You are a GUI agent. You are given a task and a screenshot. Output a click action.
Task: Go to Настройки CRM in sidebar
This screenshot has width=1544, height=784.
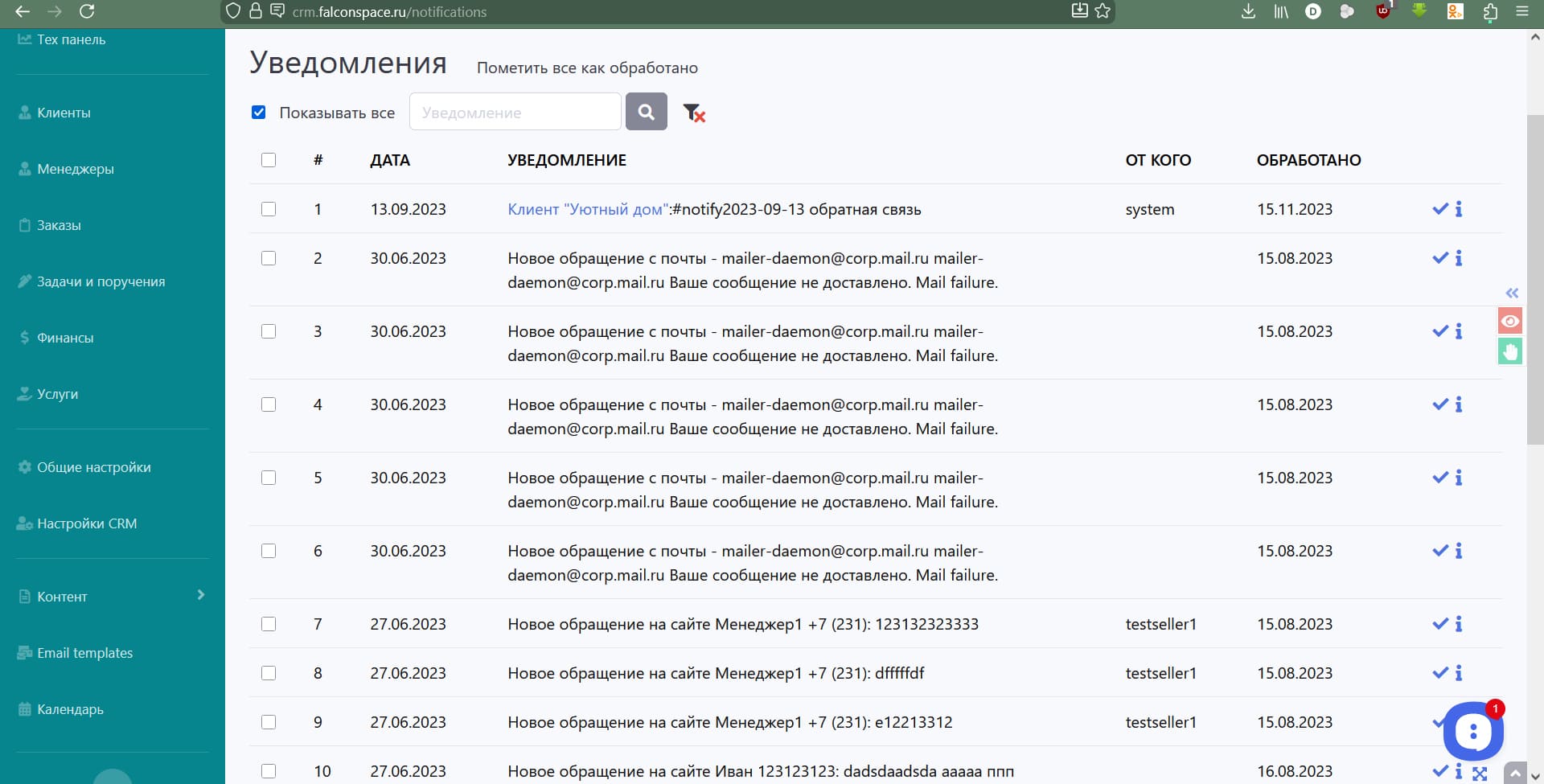pyautogui.click(x=86, y=523)
